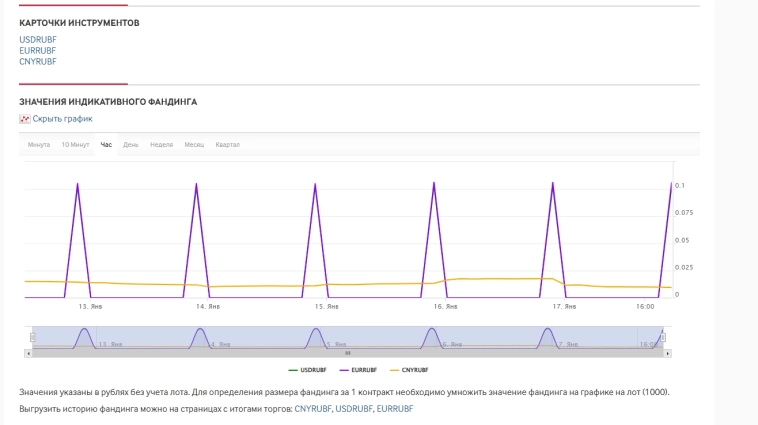Click the navigator scrollbar left arrow
Viewport: 758px width, 425px height.
pyautogui.click(x=28, y=353)
